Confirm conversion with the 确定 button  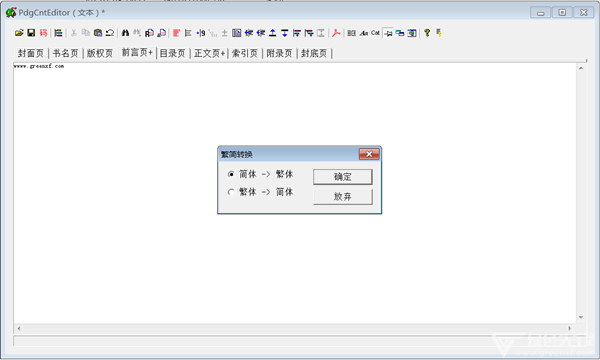click(x=342, y=177)
